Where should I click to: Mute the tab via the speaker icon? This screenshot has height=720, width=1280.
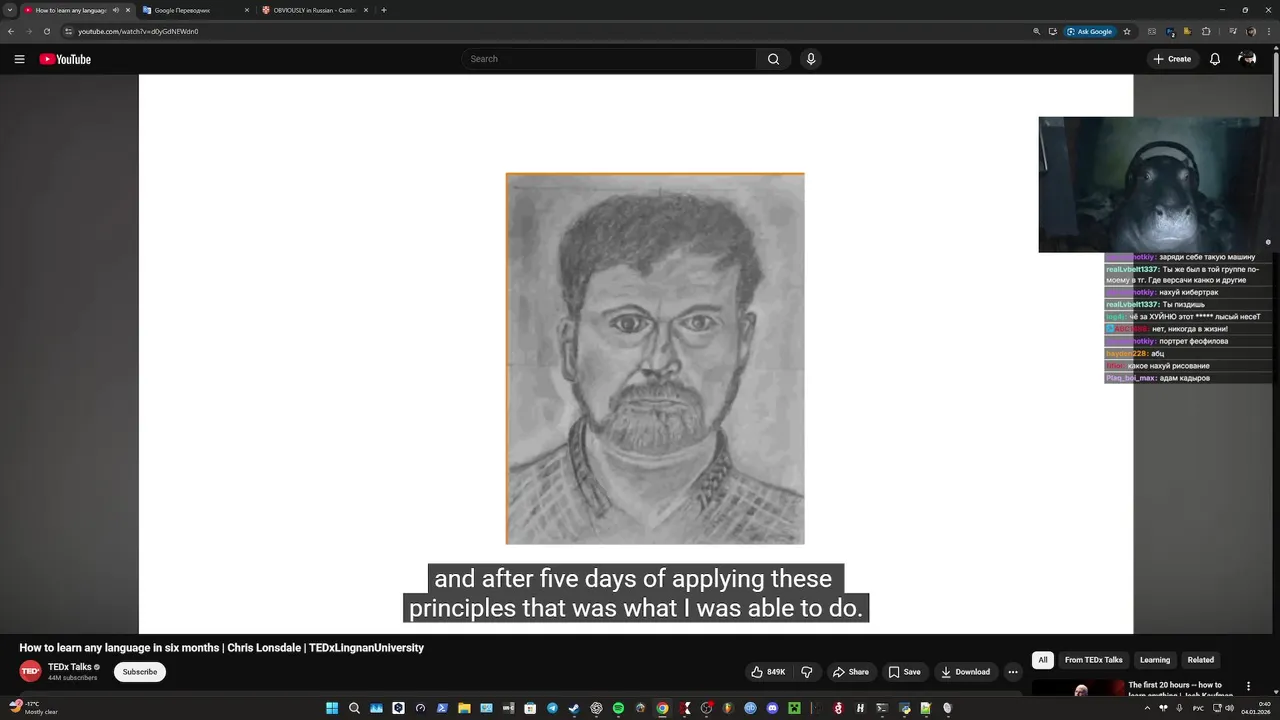click(x=116, y=10)
